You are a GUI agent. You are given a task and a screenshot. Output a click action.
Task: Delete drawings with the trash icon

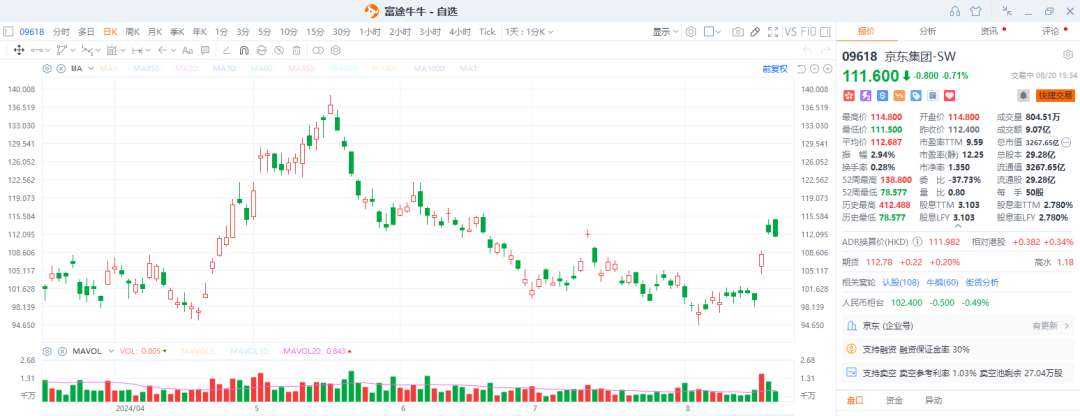296,50
